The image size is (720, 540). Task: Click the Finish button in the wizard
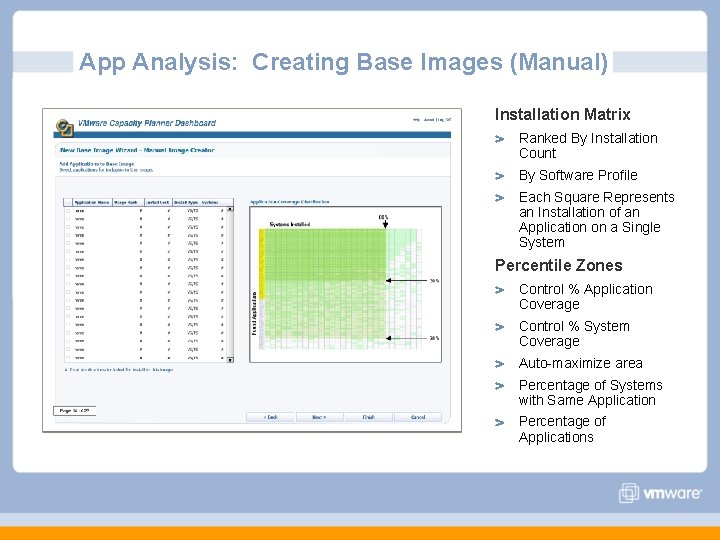pyautogui.click(x=369, y=417)
